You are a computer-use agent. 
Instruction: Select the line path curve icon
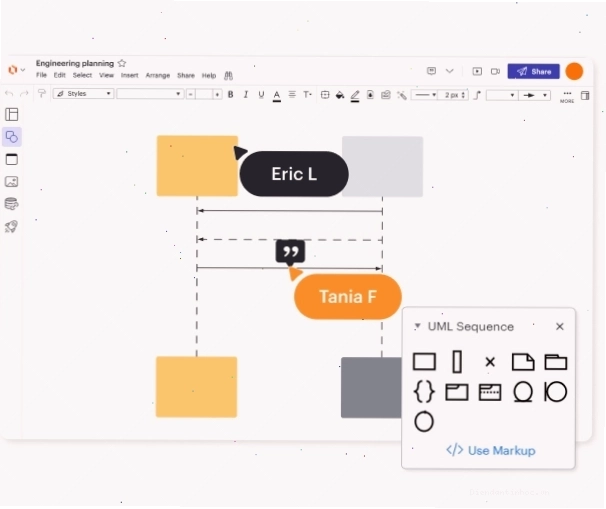[x=478, y=95]
